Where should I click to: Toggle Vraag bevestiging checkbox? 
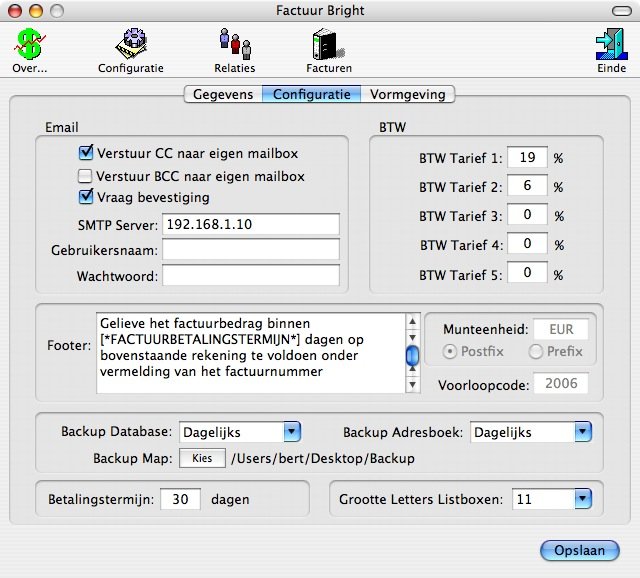tap(85, 197)
